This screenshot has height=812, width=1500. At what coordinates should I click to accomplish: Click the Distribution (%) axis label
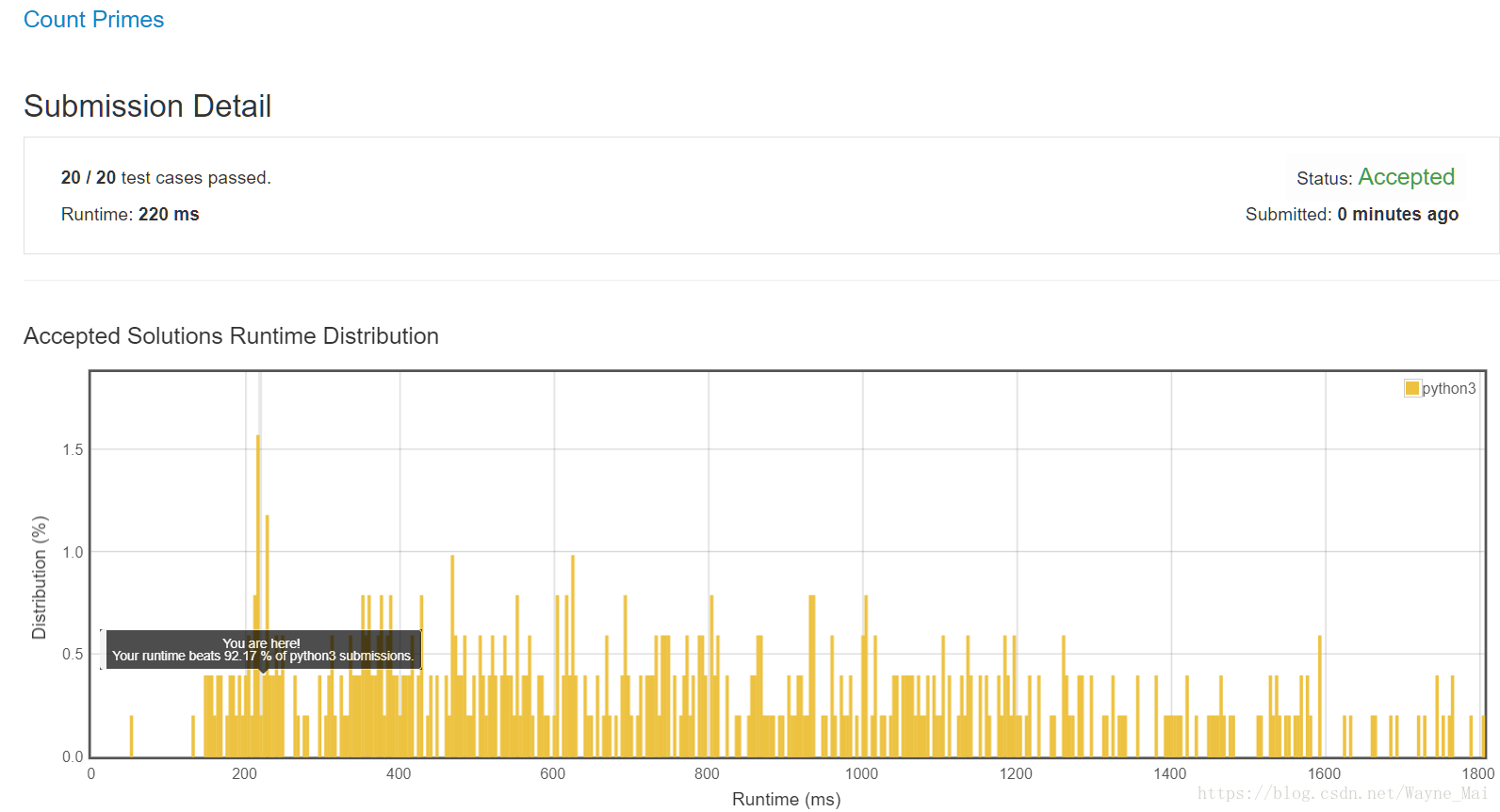click(x=40, y=577)
